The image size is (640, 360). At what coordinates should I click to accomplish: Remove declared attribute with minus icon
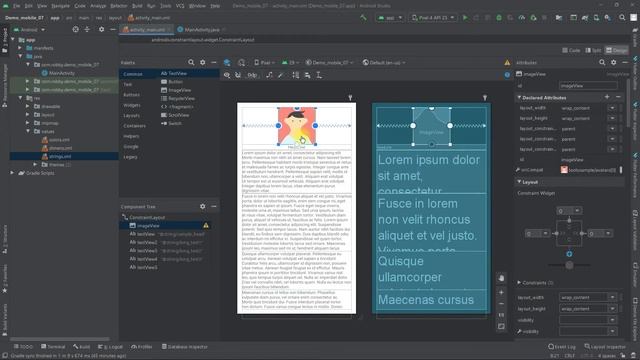click(x=618, y=97)
